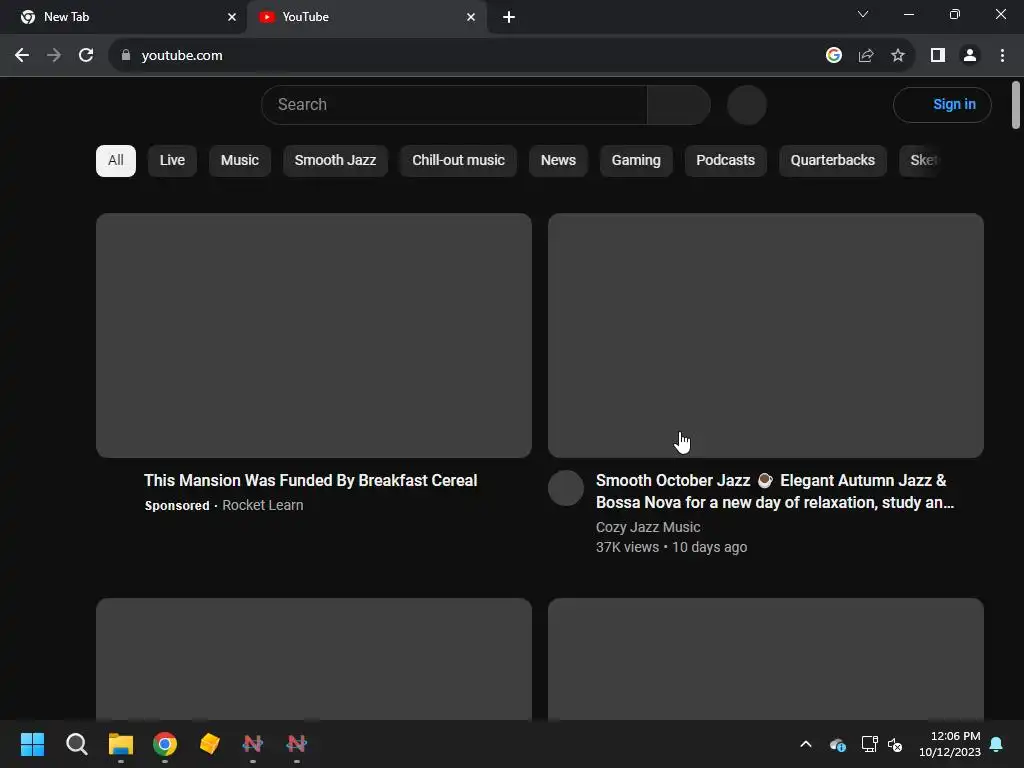Open the Chrome side panel

[x=938, y=56]
